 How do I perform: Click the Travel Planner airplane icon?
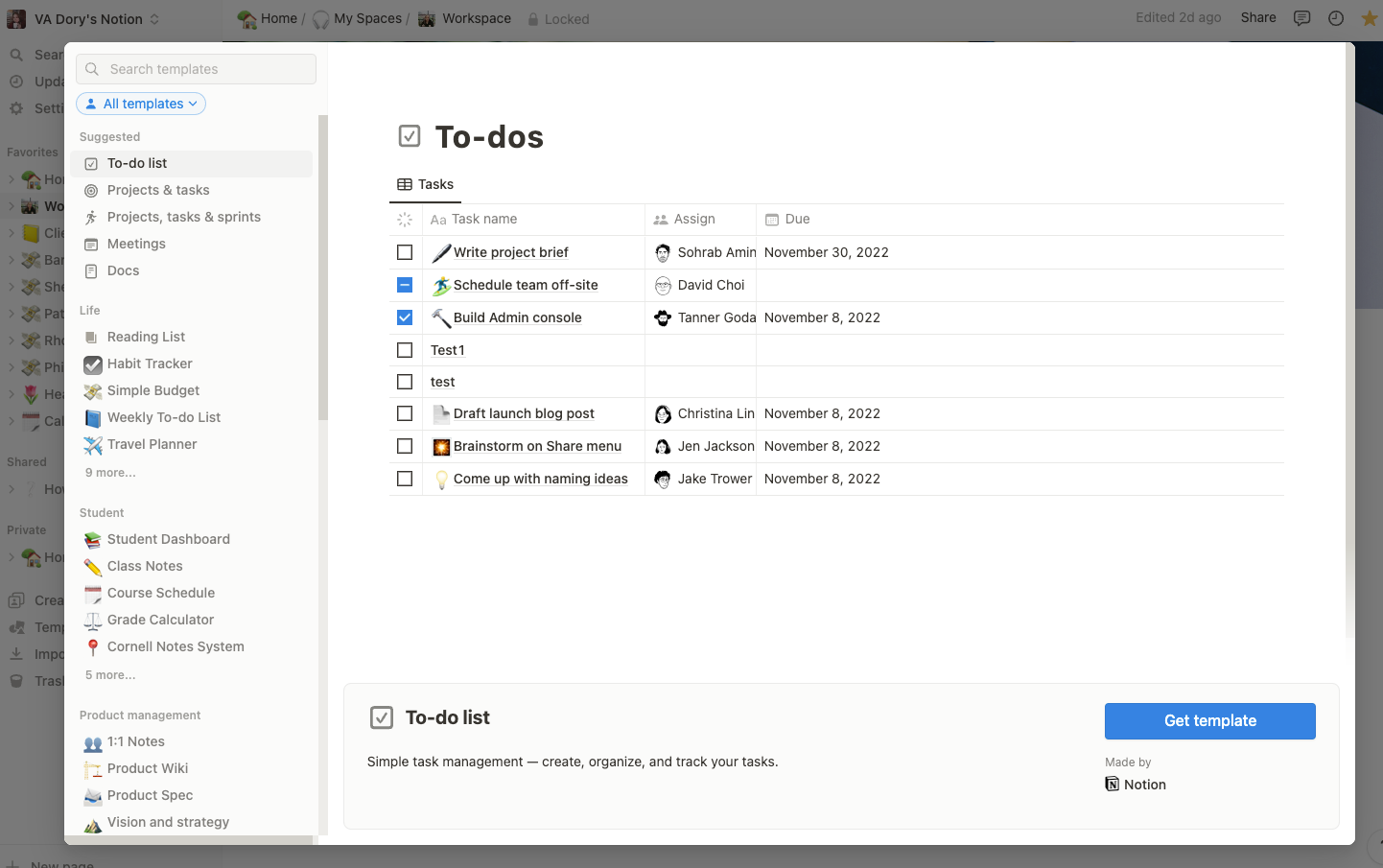click(x=93, y=445)
